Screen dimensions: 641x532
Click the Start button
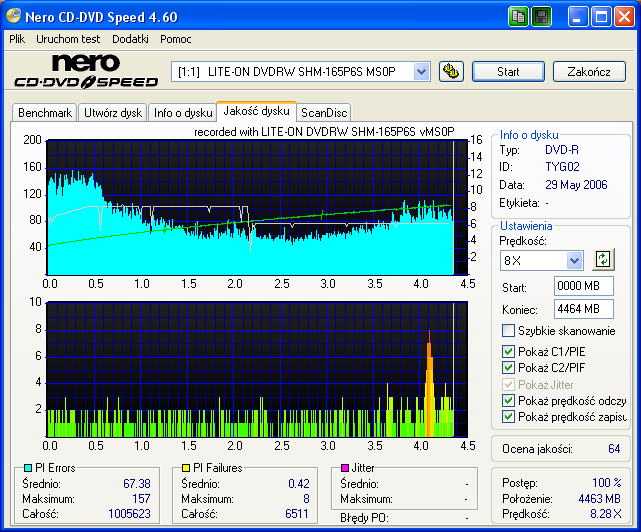point(508,72)
